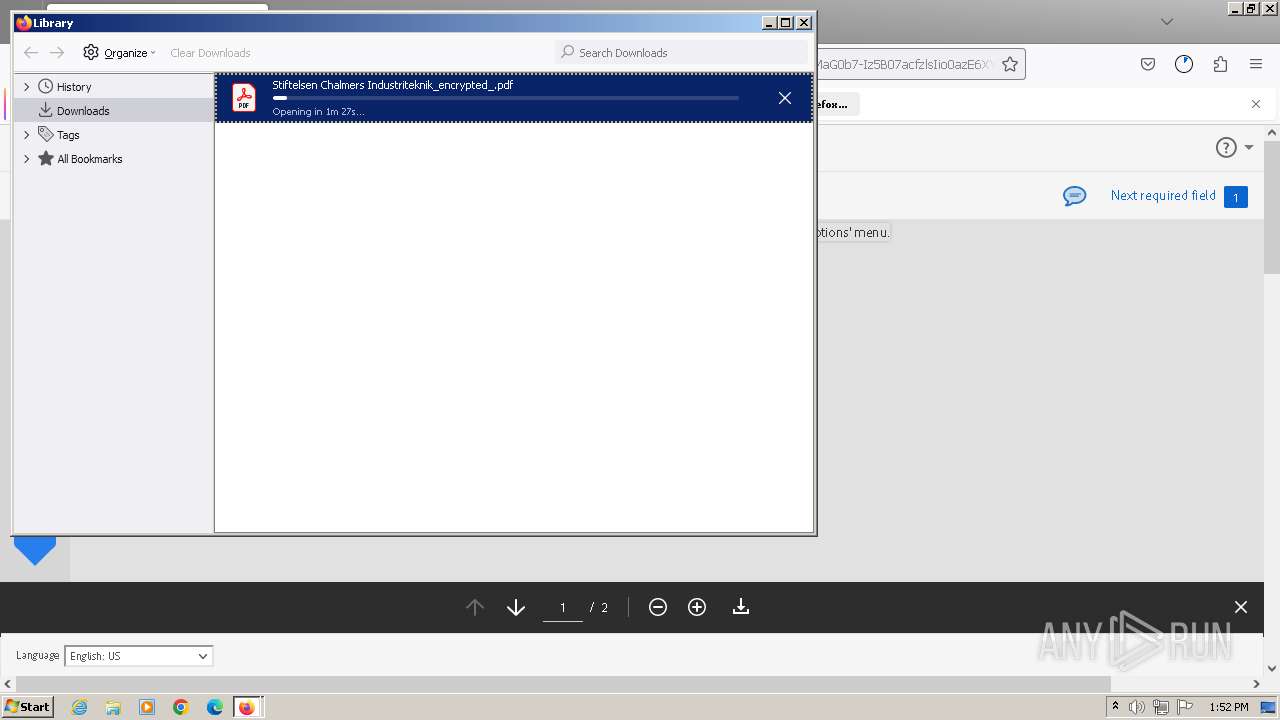Click the page vertical scrollbar thumb
1280x720 pixels.
[x=1272, y=206]
